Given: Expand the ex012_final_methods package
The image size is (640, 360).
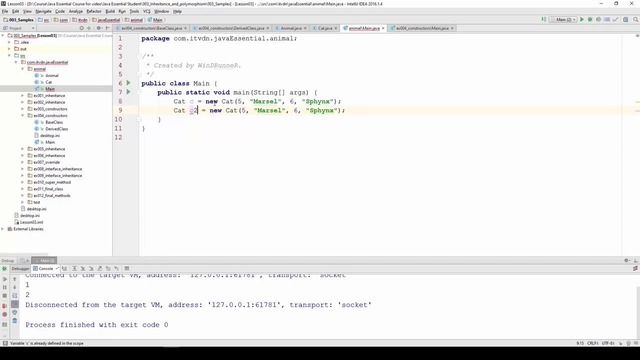Looking at the screenshot, I should 22,196.
